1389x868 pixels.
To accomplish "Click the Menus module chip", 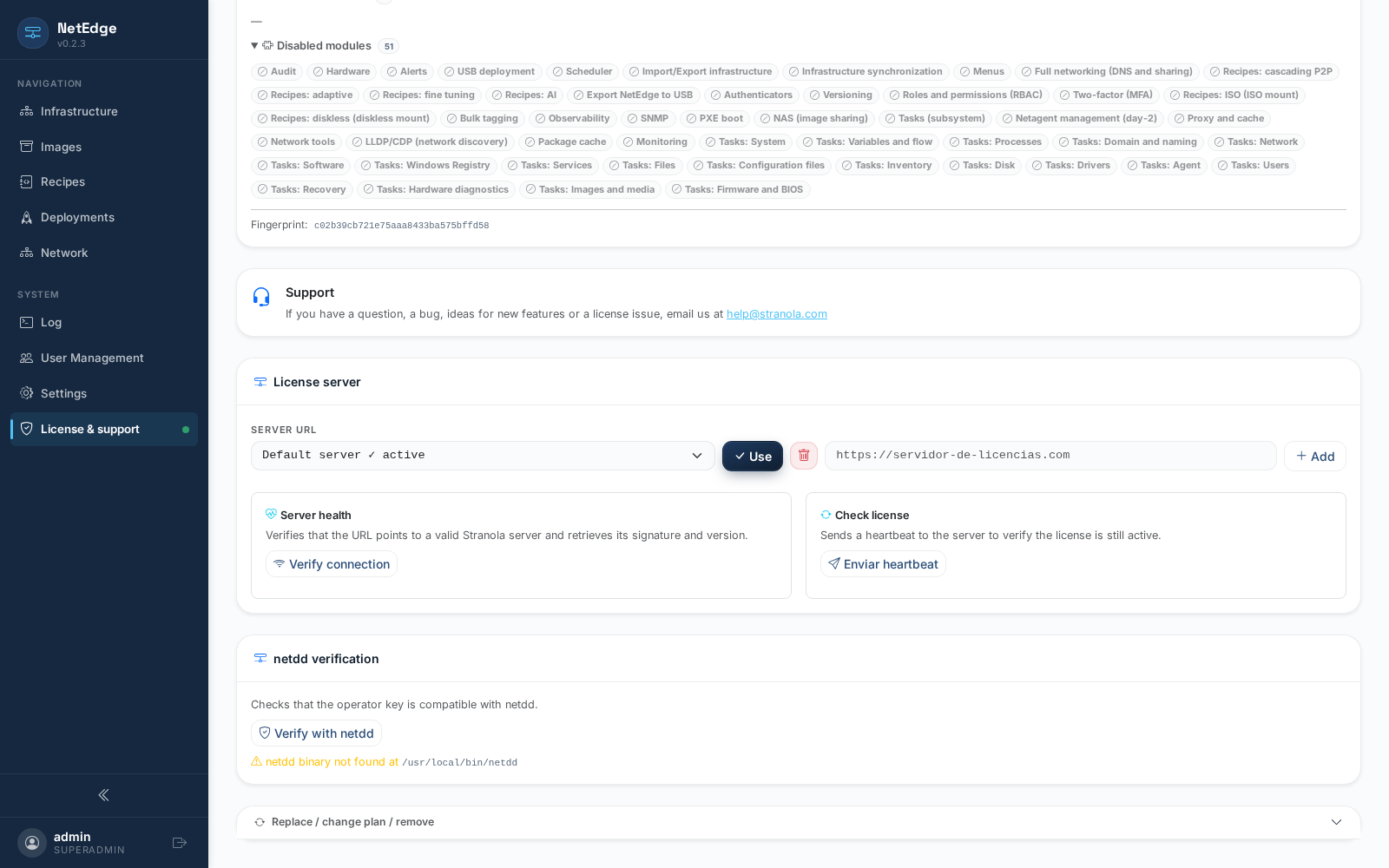I will point(983,72).
